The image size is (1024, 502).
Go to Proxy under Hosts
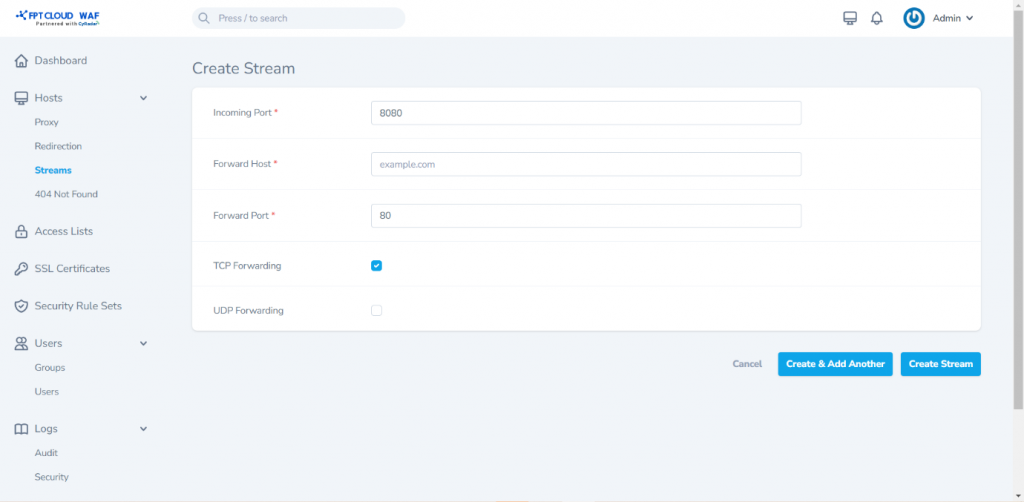(47, 122)
